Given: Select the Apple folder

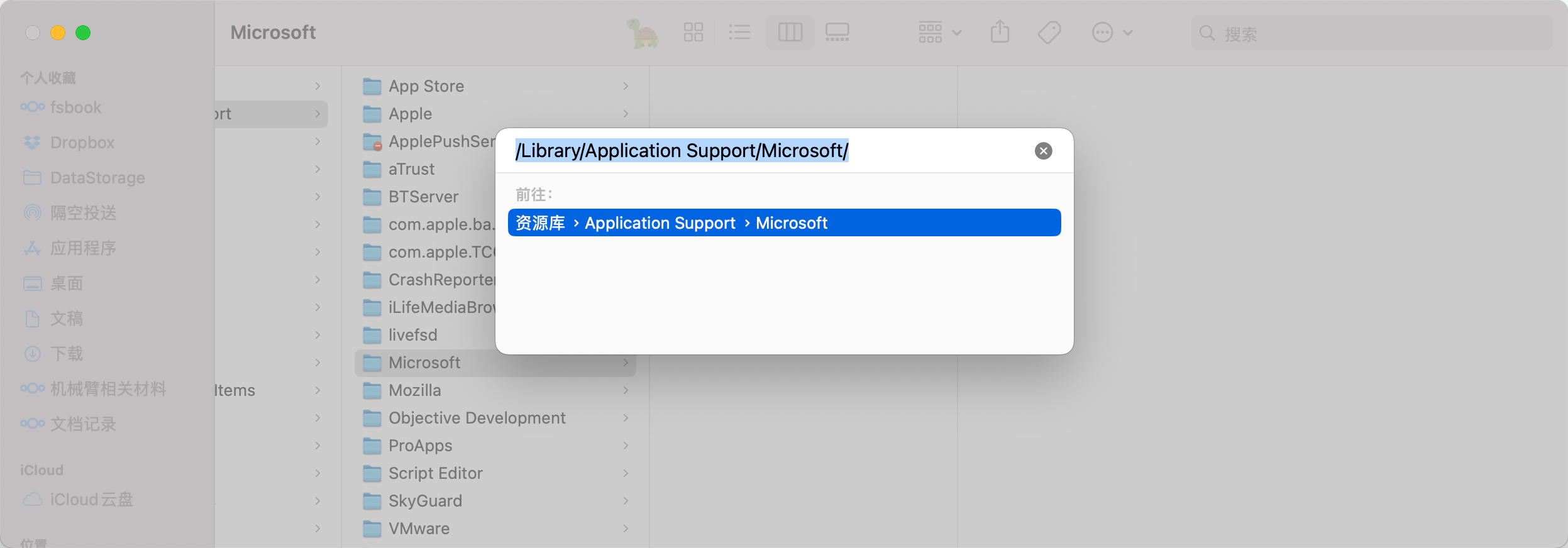Looking at the screenshot, I should pyautogui.click(x=495, y=114).
